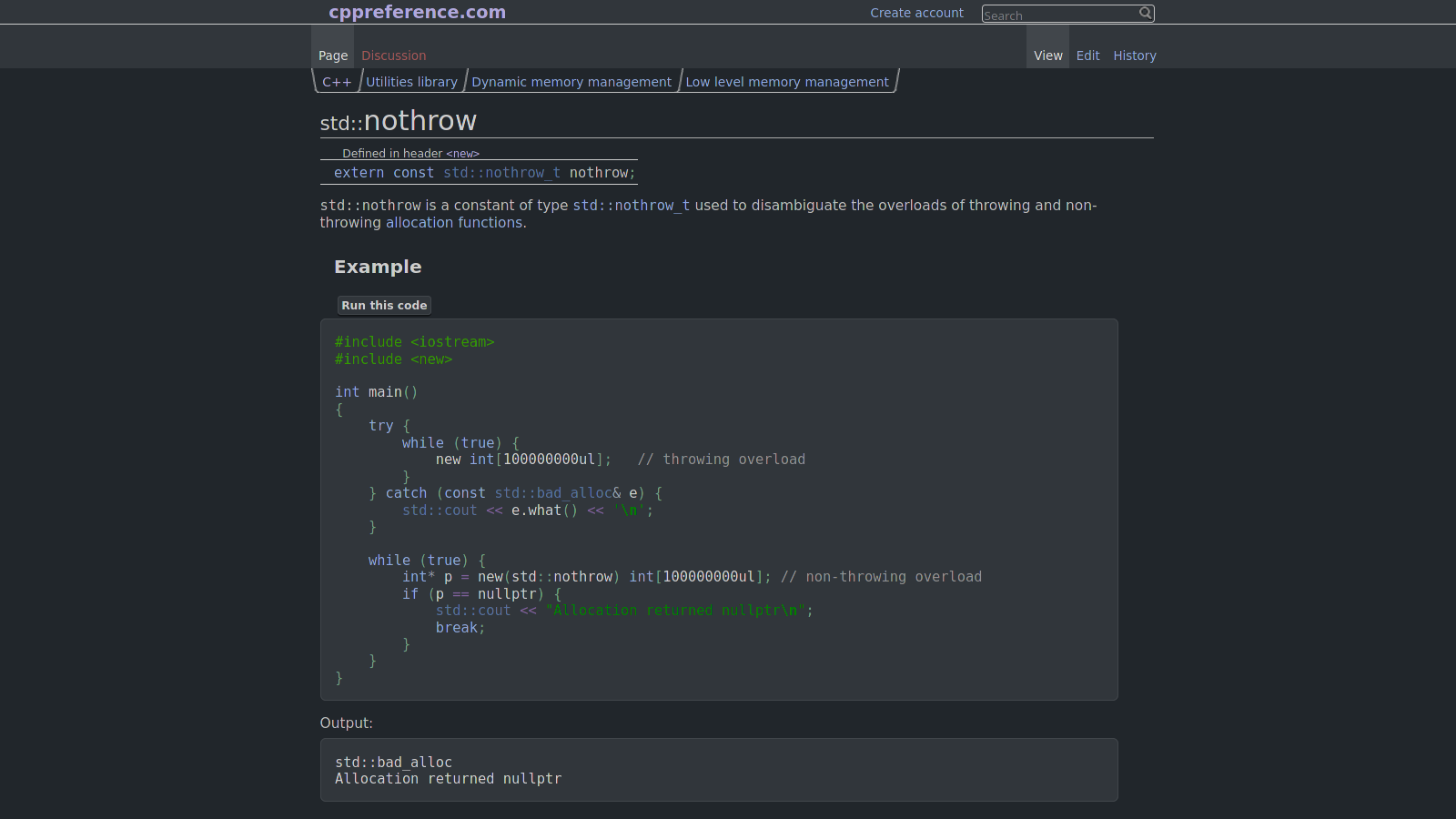Viewport: 1456px width, 819px height.
Task: Click the std::cout link in the example
Action: point(440,511)
